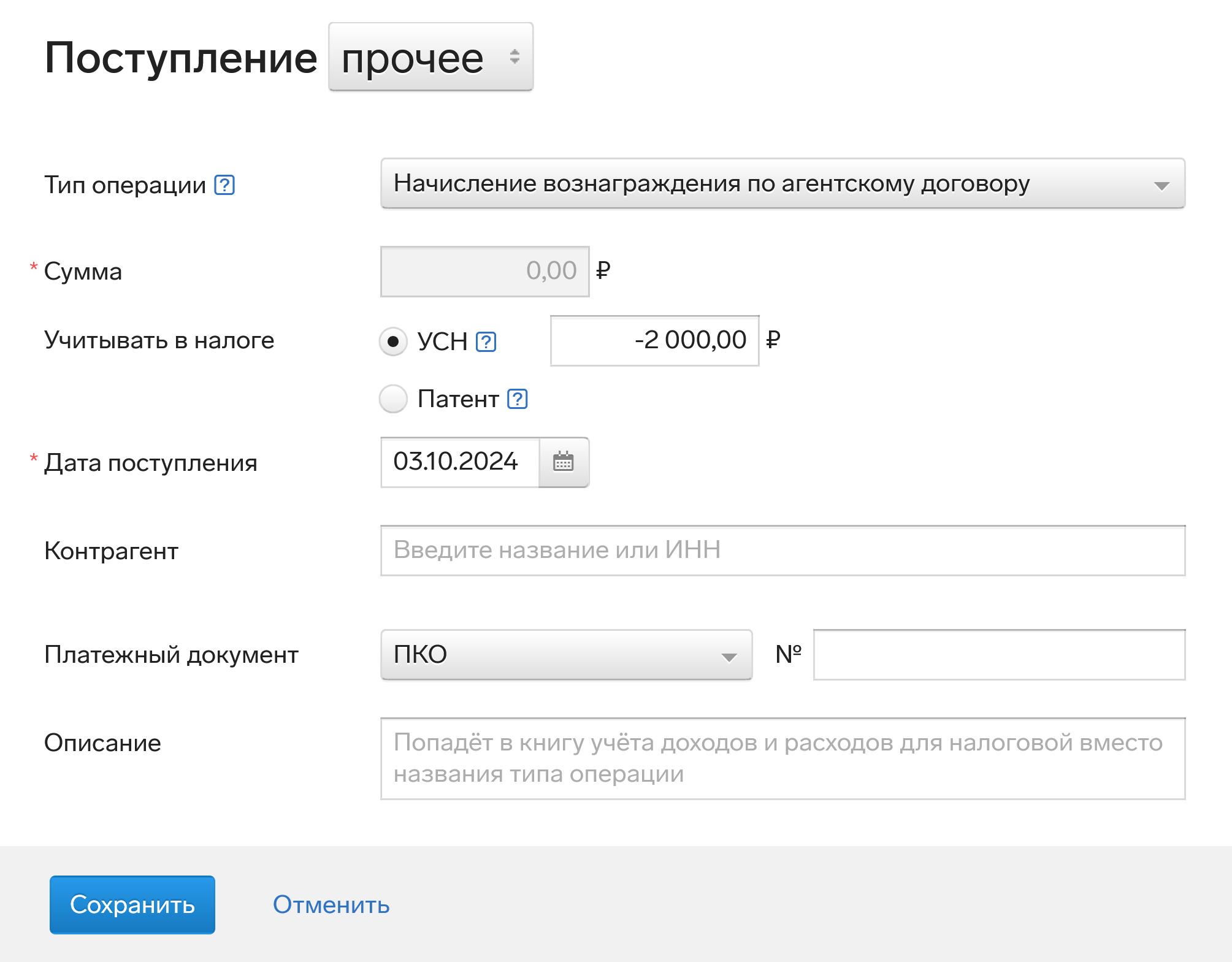The image size is (1232, 962).
Task: Click the Дата поступления label
Action: (x=151, y=463)
